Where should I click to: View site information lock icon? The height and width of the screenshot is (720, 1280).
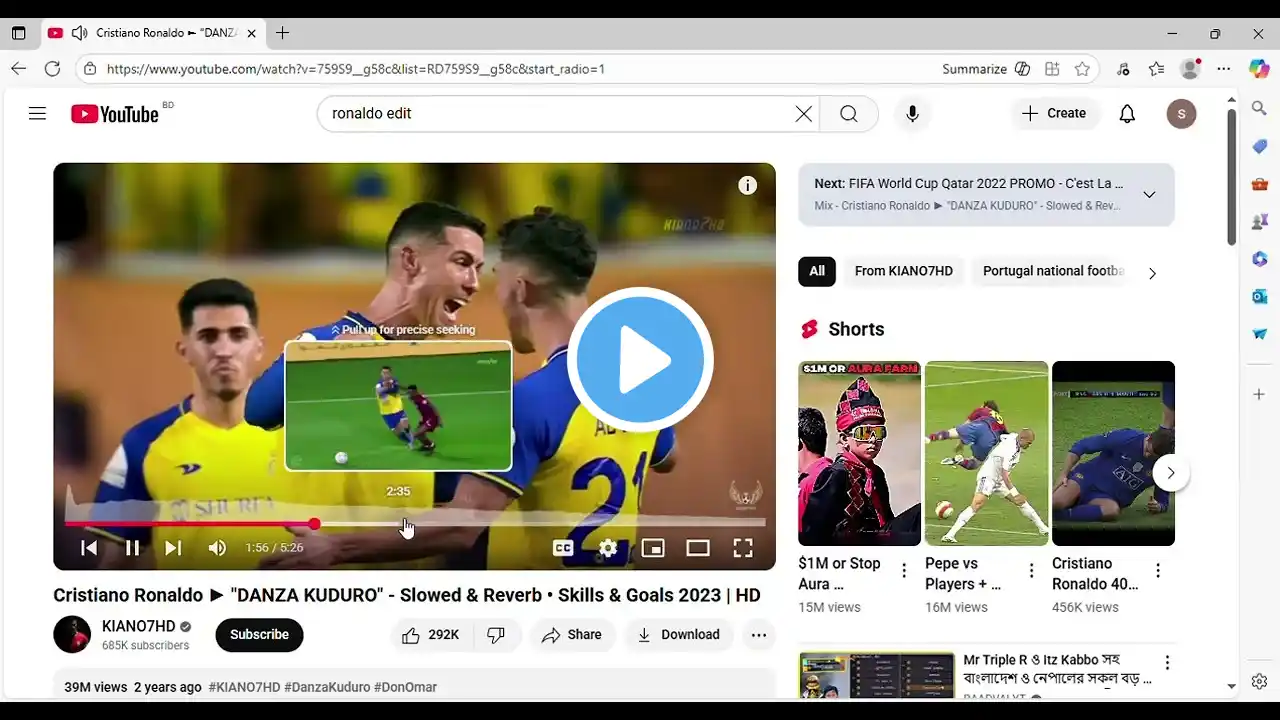pos(90,69)
